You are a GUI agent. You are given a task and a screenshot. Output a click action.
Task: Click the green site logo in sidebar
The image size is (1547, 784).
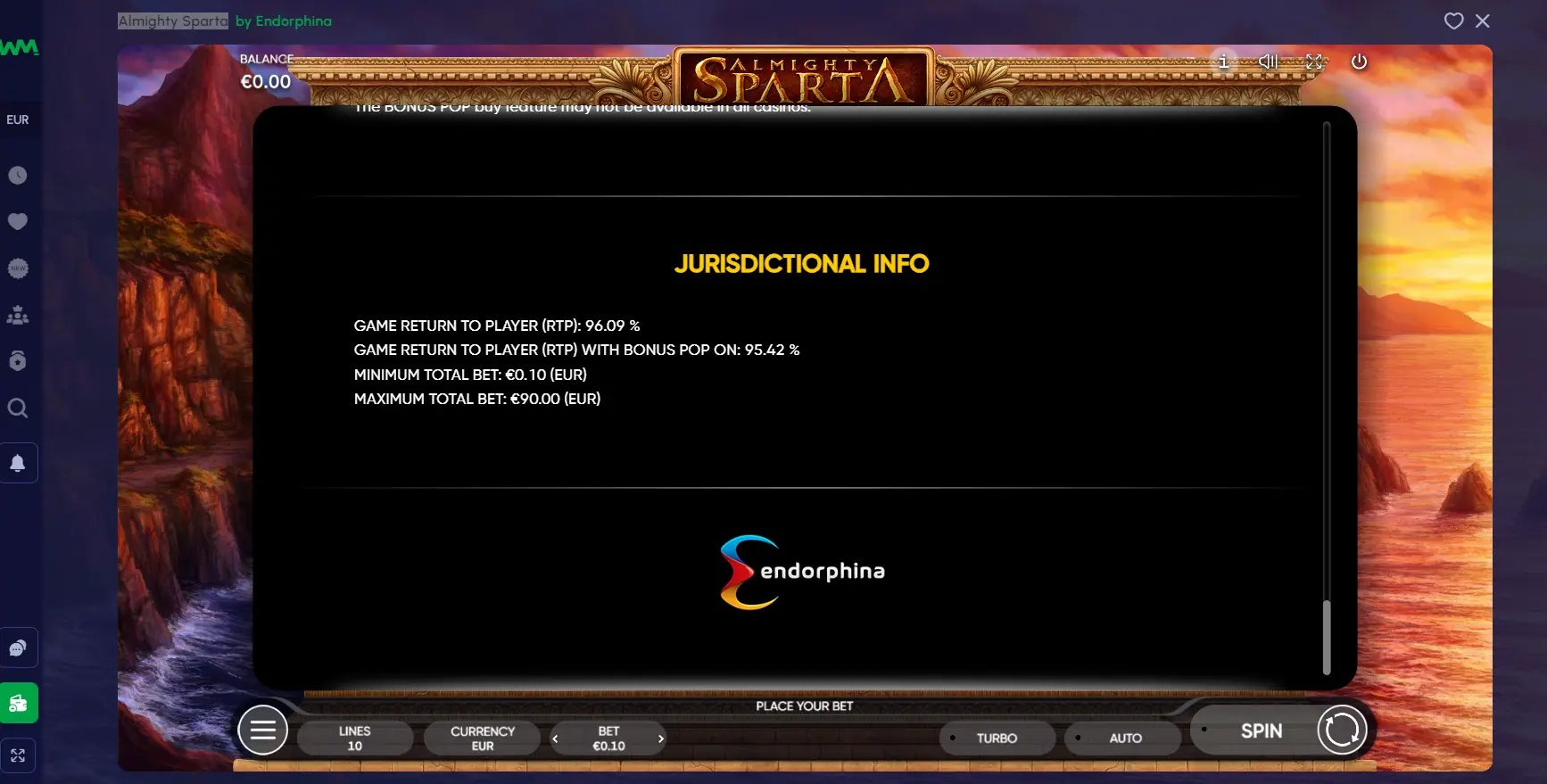tap(19, 47)
